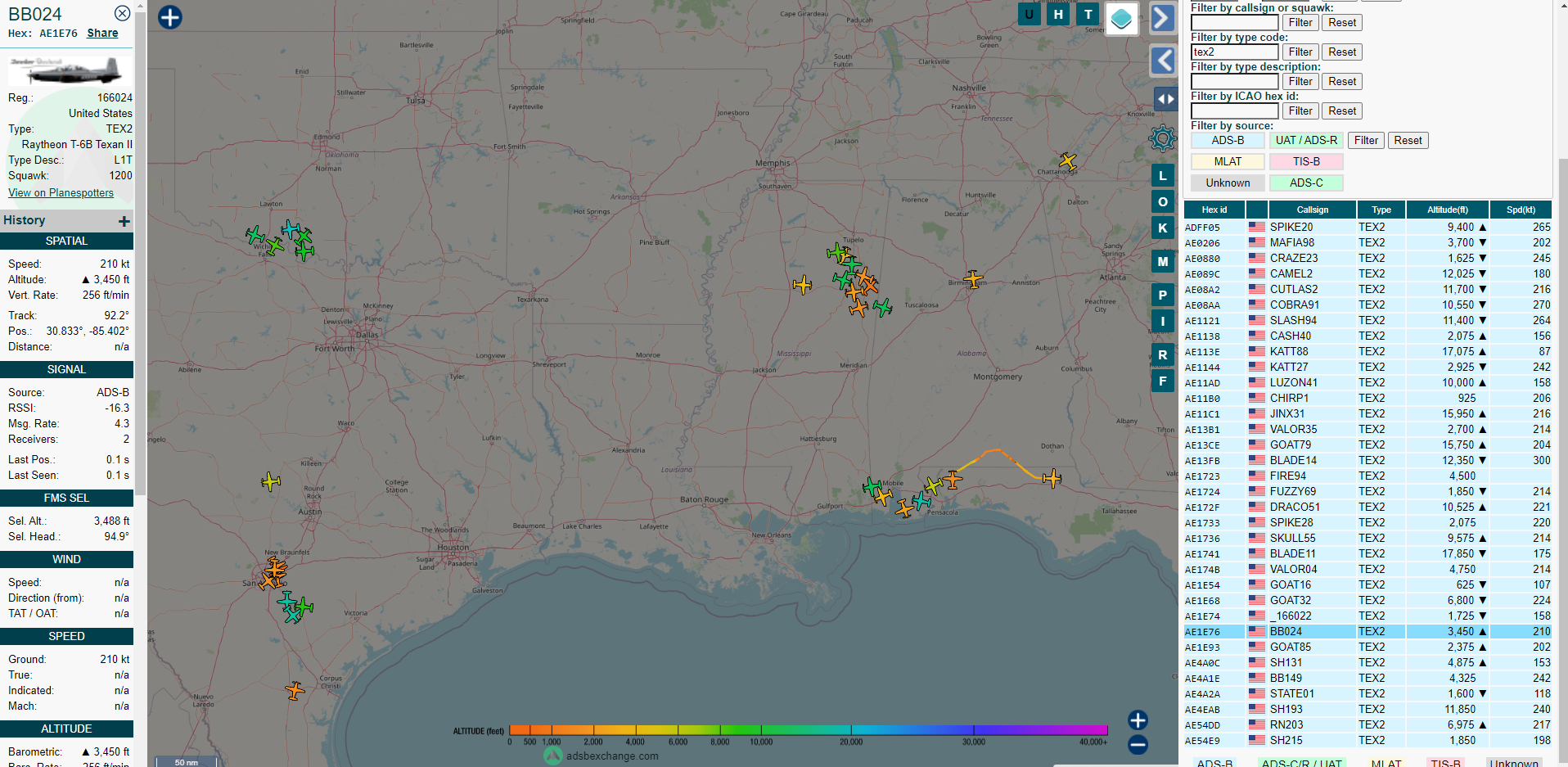Click the Share link for BB024
This screenshot has width=1568, height=767.
102,33
